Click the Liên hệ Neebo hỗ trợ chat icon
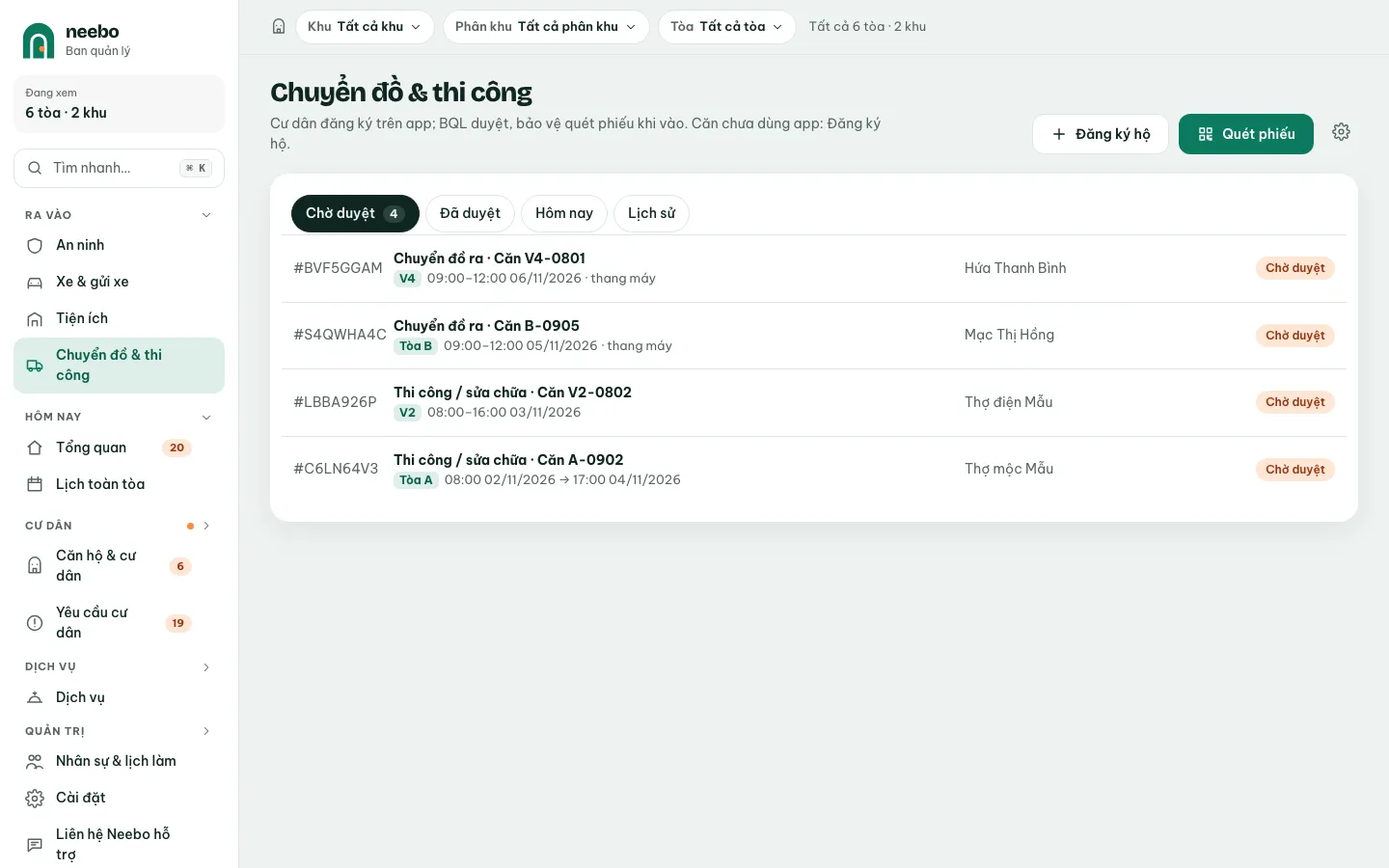This screenshot has height=868, width=1389. [x=35, y=845]
